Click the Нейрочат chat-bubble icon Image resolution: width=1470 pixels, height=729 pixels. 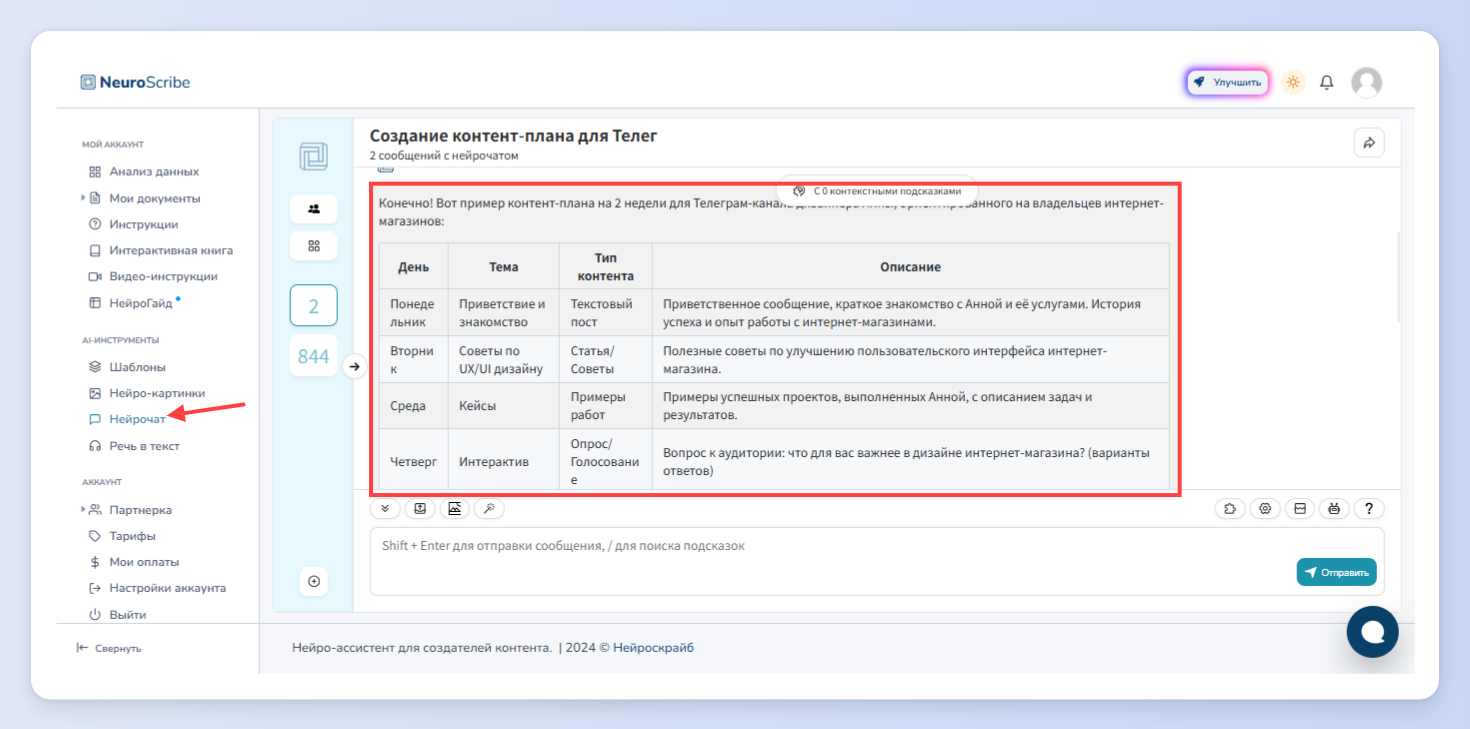click(95, 420)
